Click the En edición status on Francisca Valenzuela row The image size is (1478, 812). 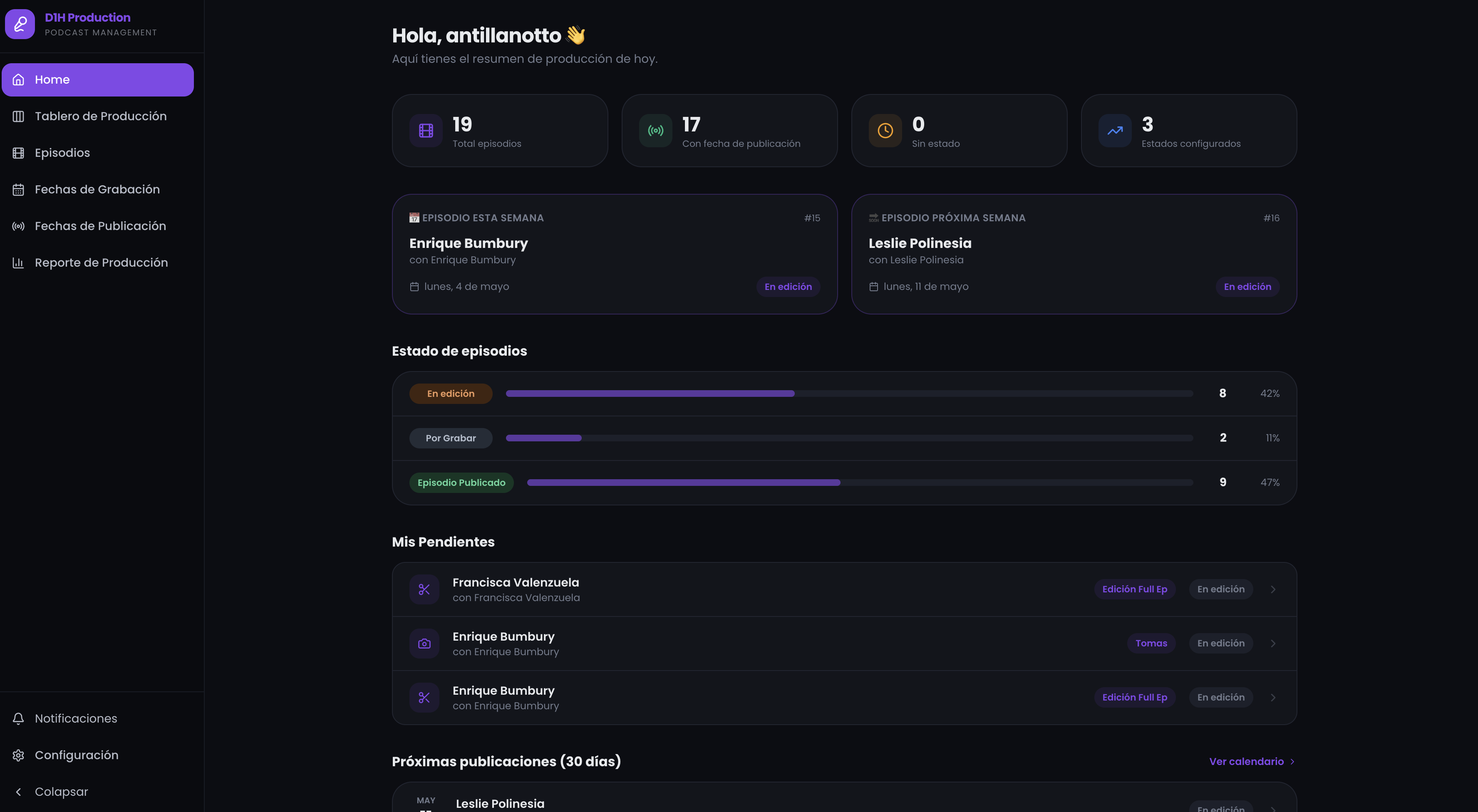1220,589
